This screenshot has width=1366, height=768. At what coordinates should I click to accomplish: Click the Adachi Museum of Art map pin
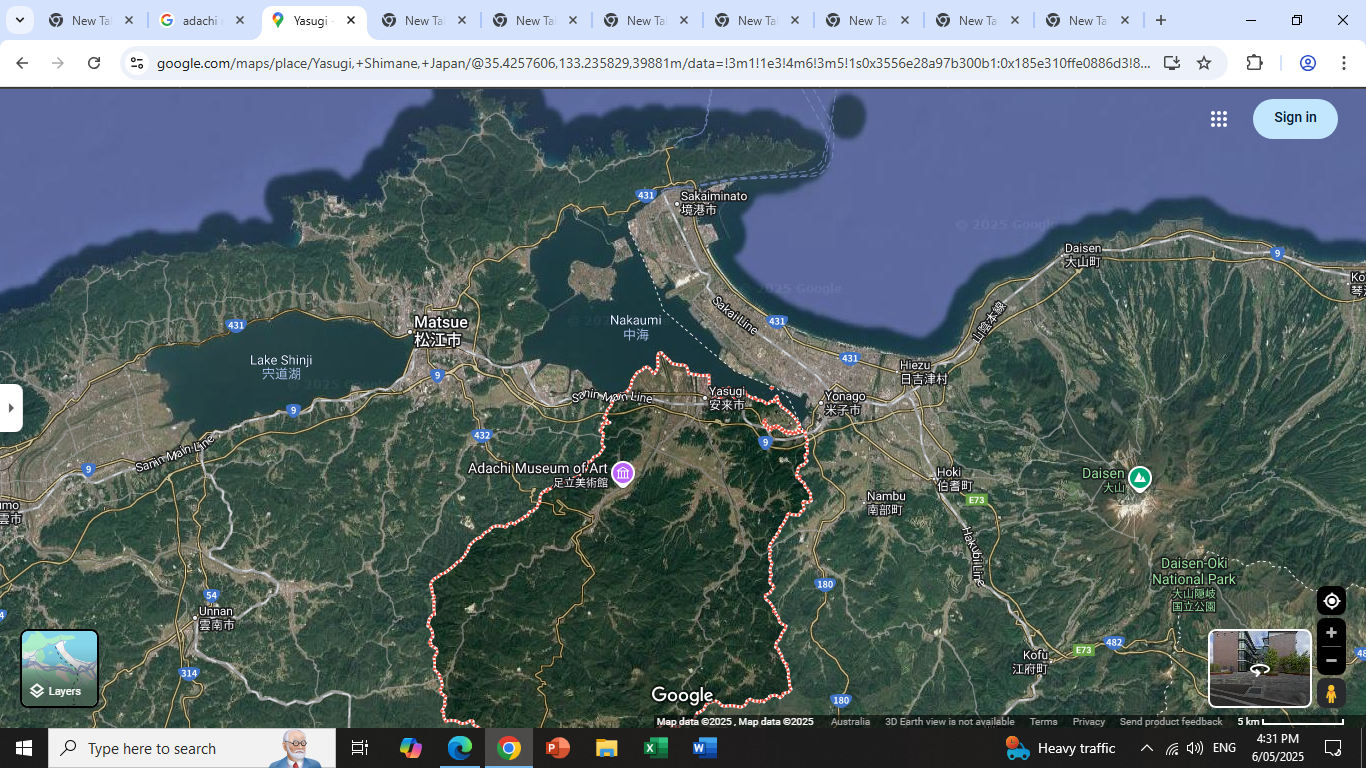[623, 473]
